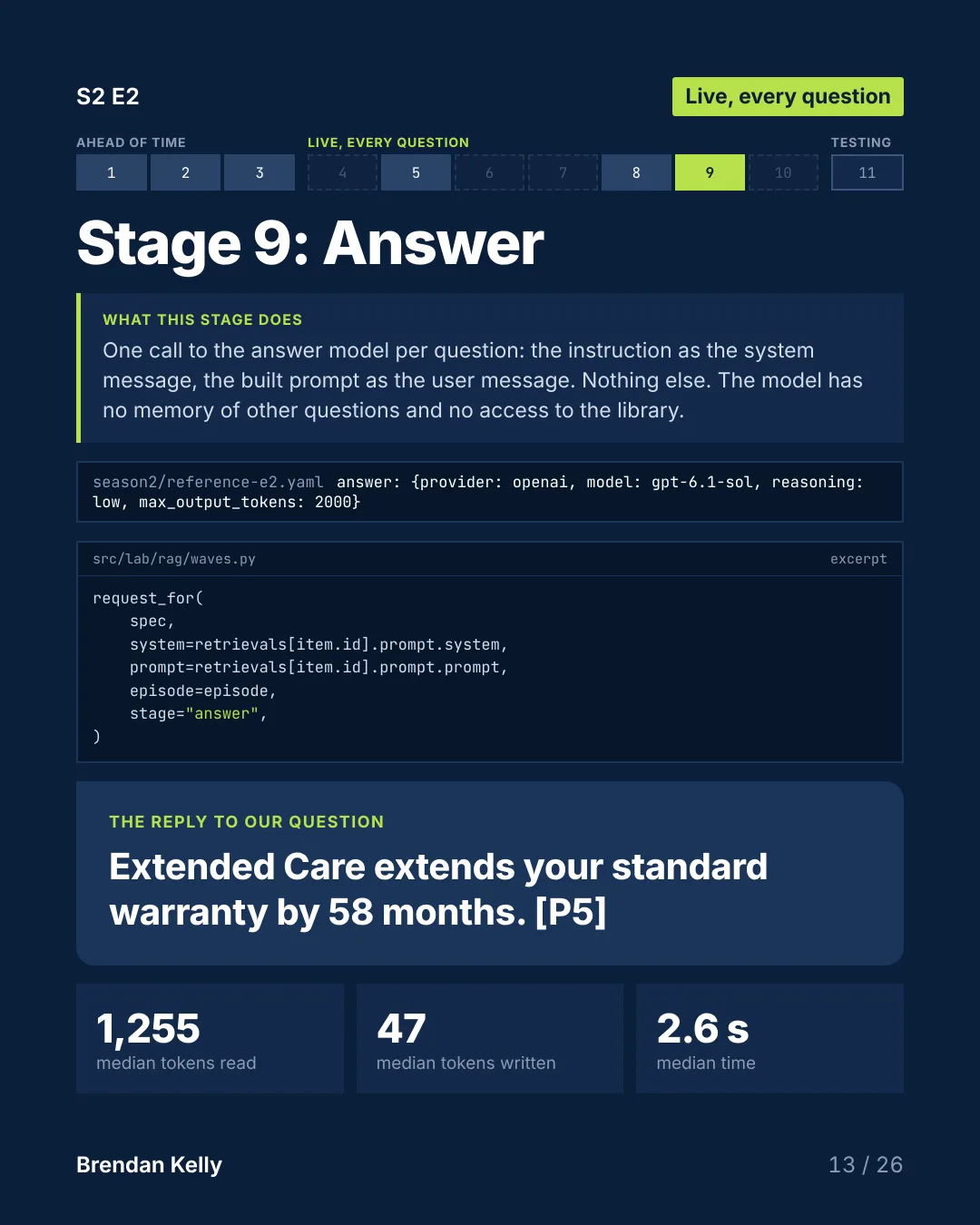Click the "S2 E2" episode label
Viewport: 980px width, 1225px height.
108,96
